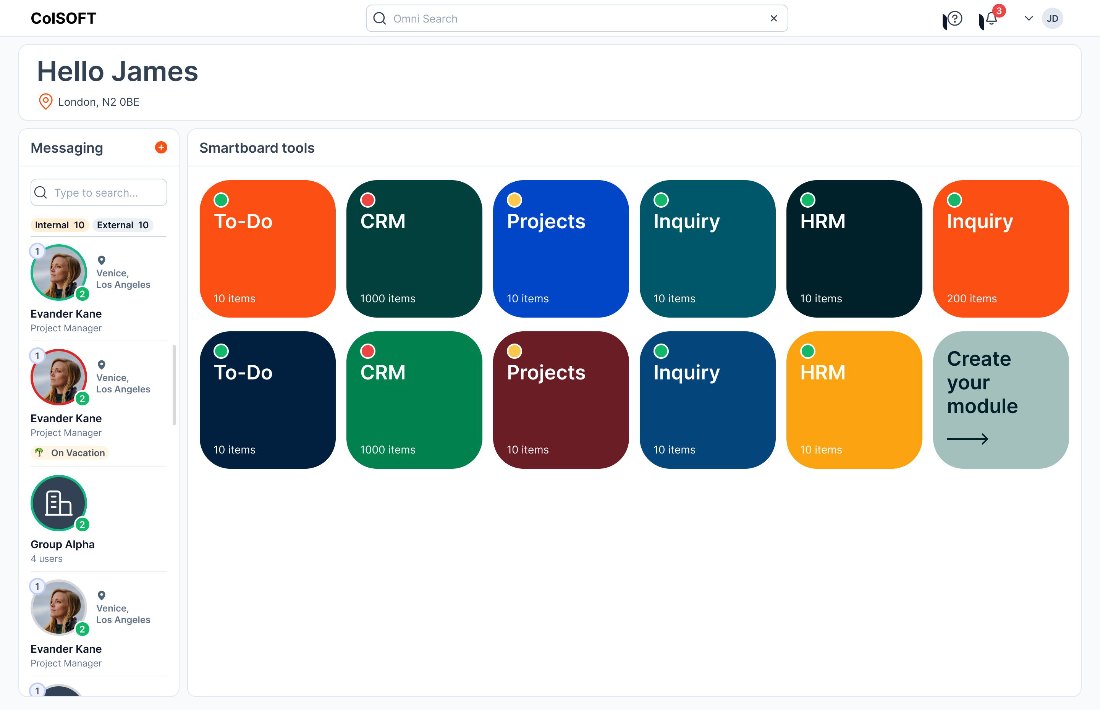
Task: Expand the user account chevron dropdown
Action: (1028, 19)
